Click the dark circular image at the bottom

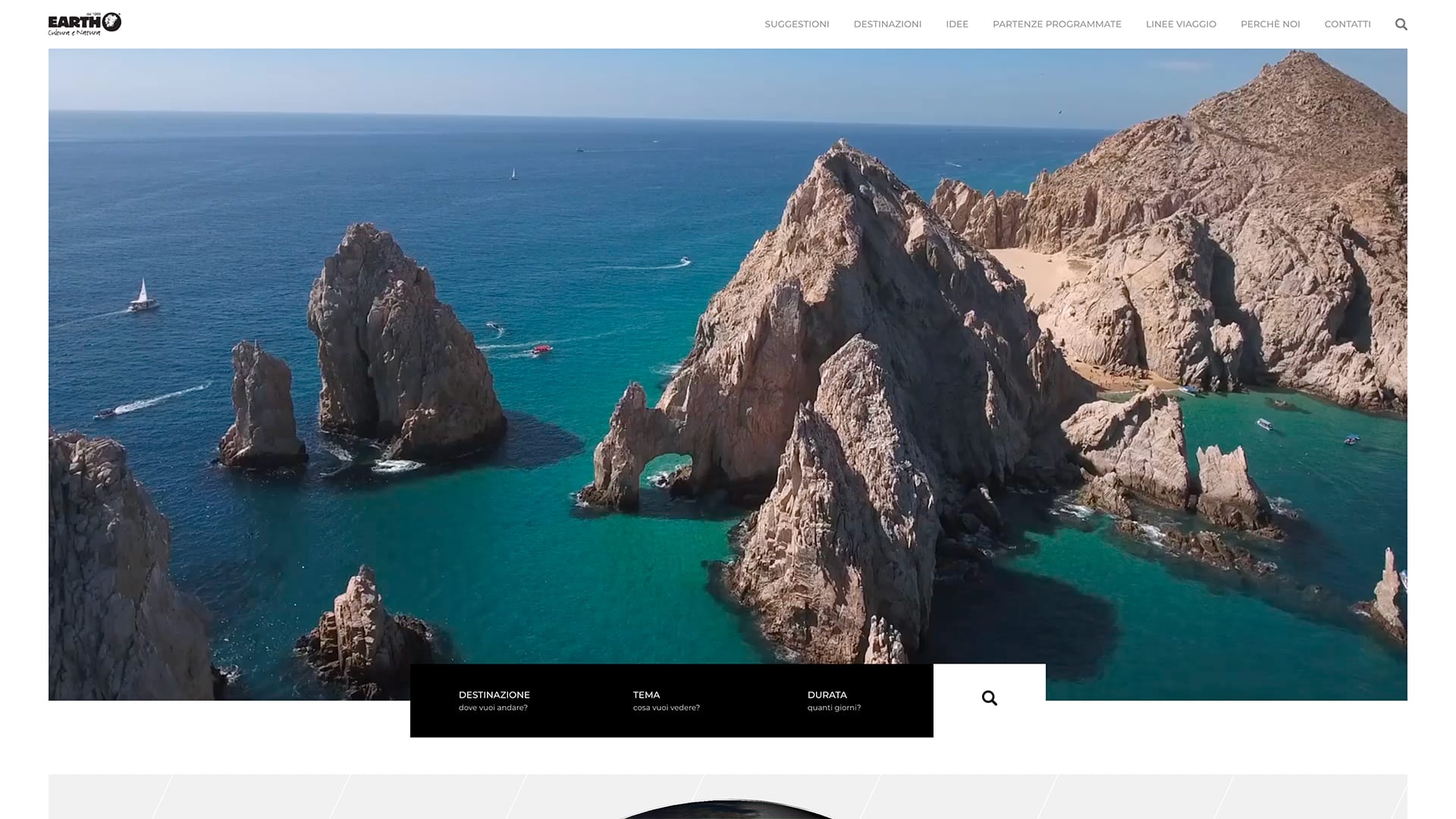726,810
